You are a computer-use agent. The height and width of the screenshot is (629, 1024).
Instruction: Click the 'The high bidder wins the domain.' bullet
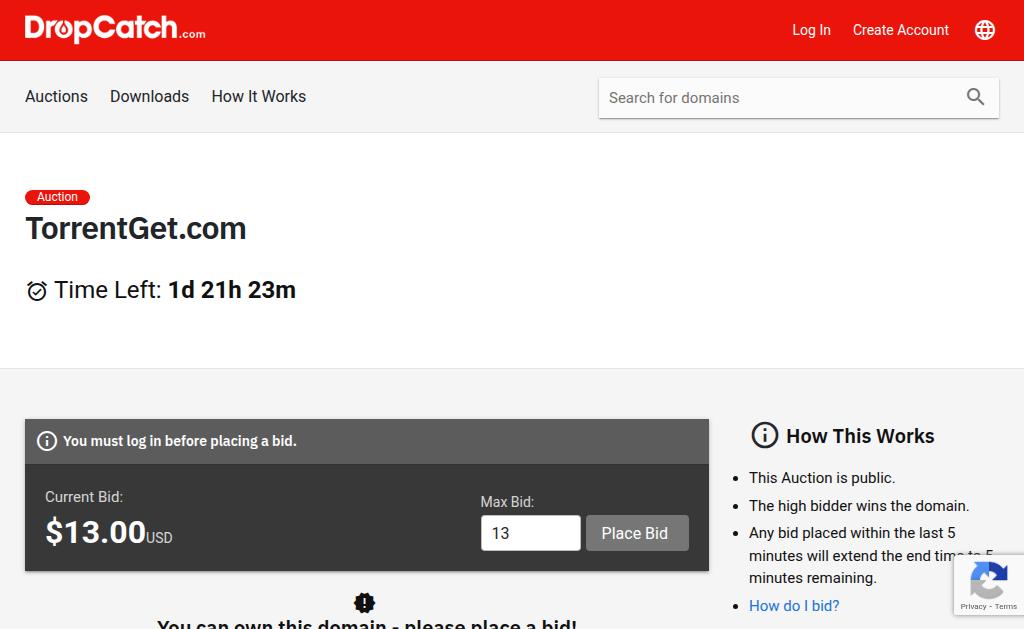859,506
